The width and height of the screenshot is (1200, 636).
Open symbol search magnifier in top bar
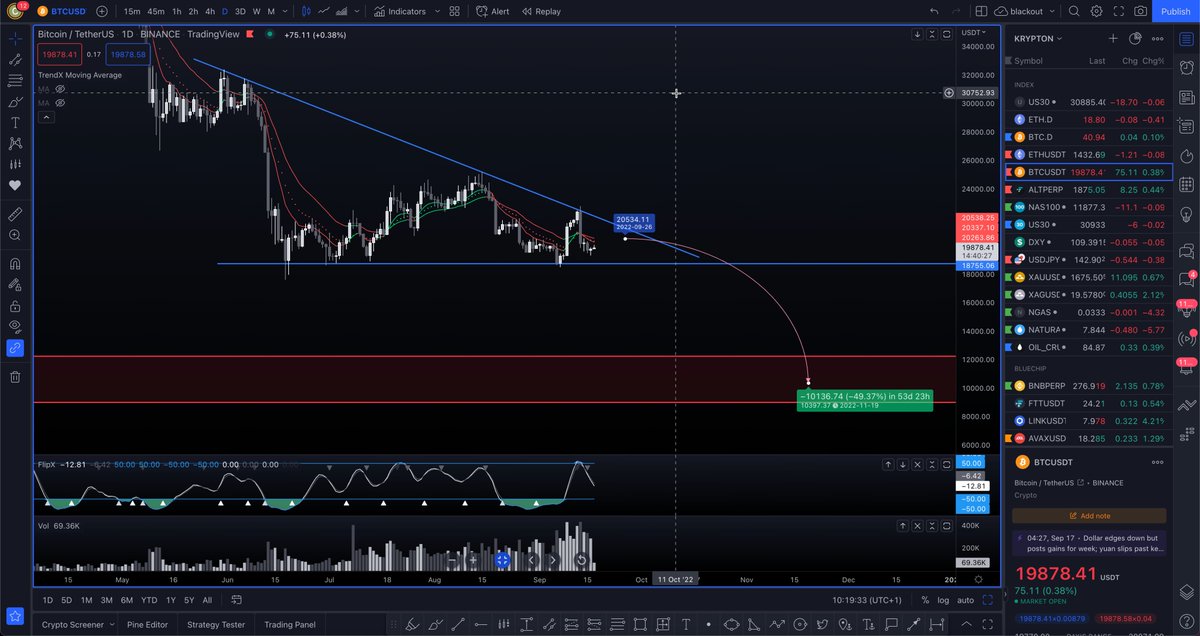pos(1074,11)
